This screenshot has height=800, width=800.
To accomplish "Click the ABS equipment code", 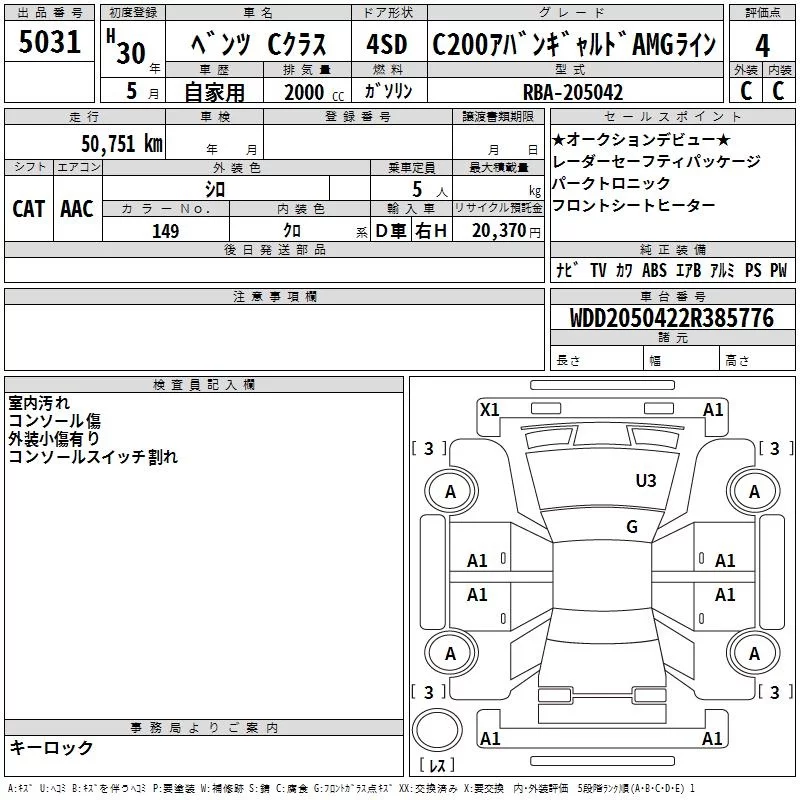I will [x=654, y=270].
